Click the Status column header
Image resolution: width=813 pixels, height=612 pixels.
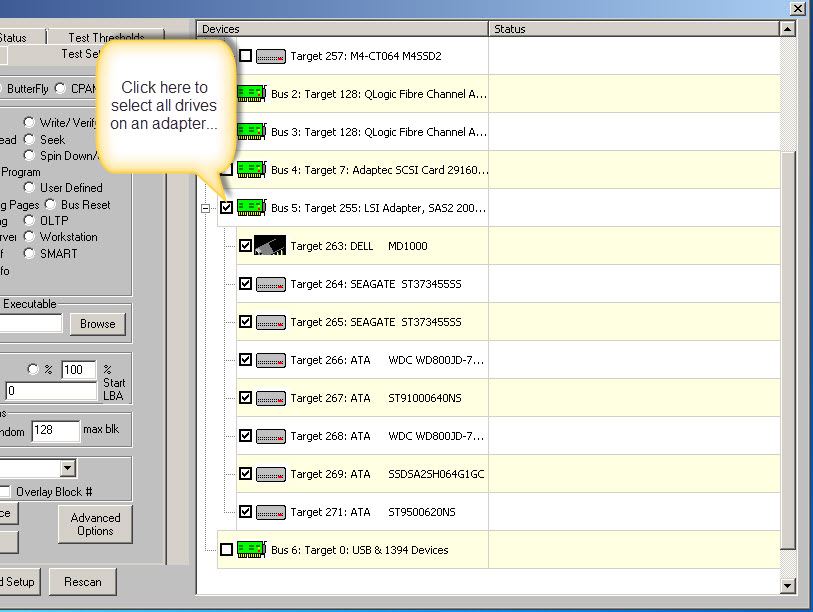point(634,29)
